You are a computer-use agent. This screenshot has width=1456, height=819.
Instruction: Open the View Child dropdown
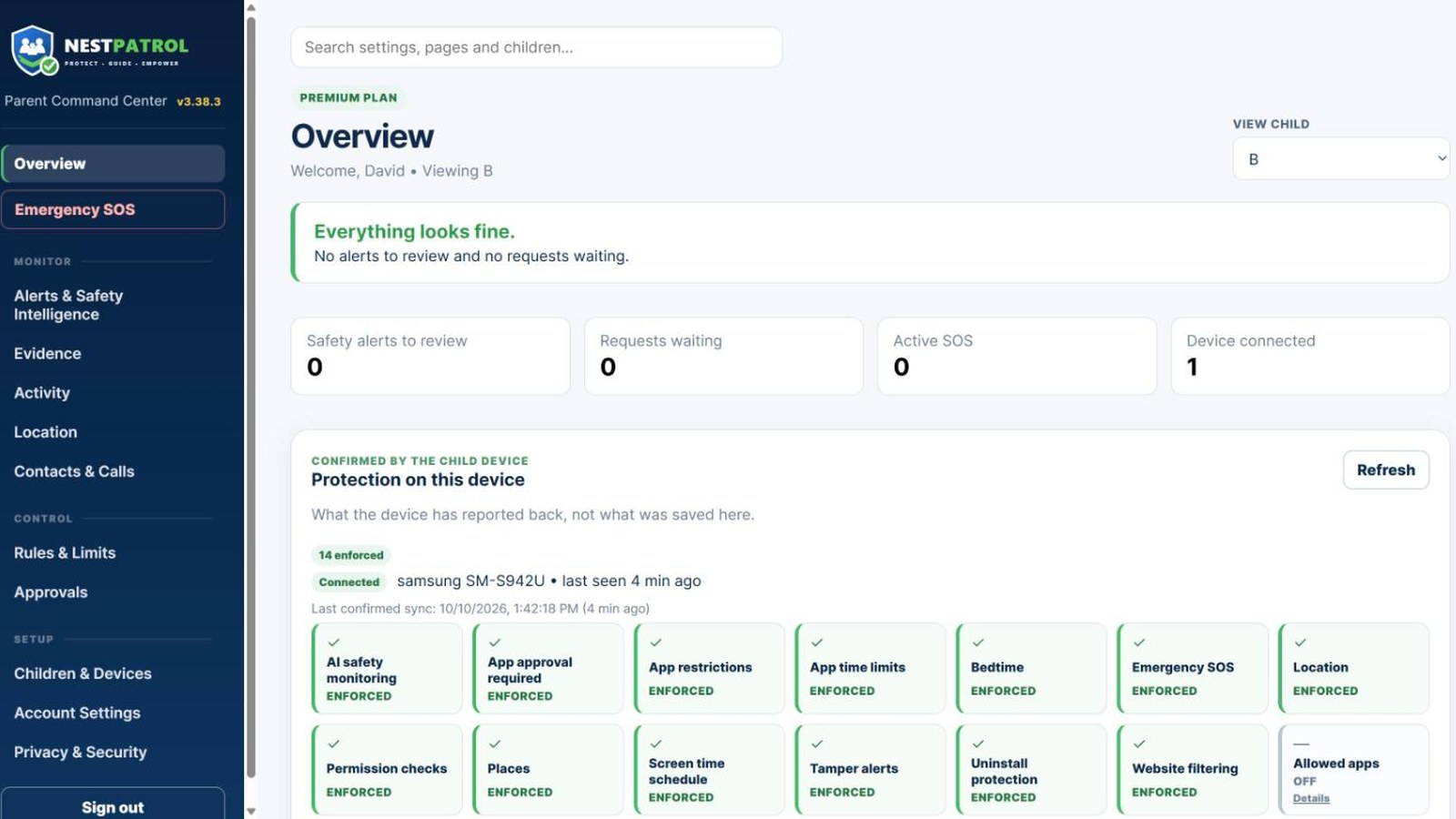pyautogui.click(x=1341, y=159)
